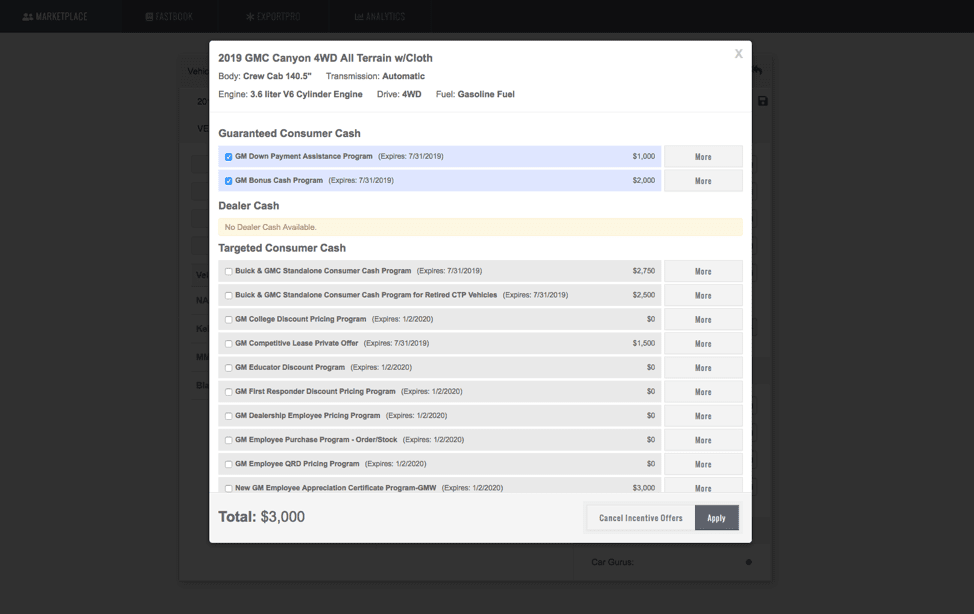
Task: View More for Employee Purchase Program - Order/Stock
Action: [703, 440]
